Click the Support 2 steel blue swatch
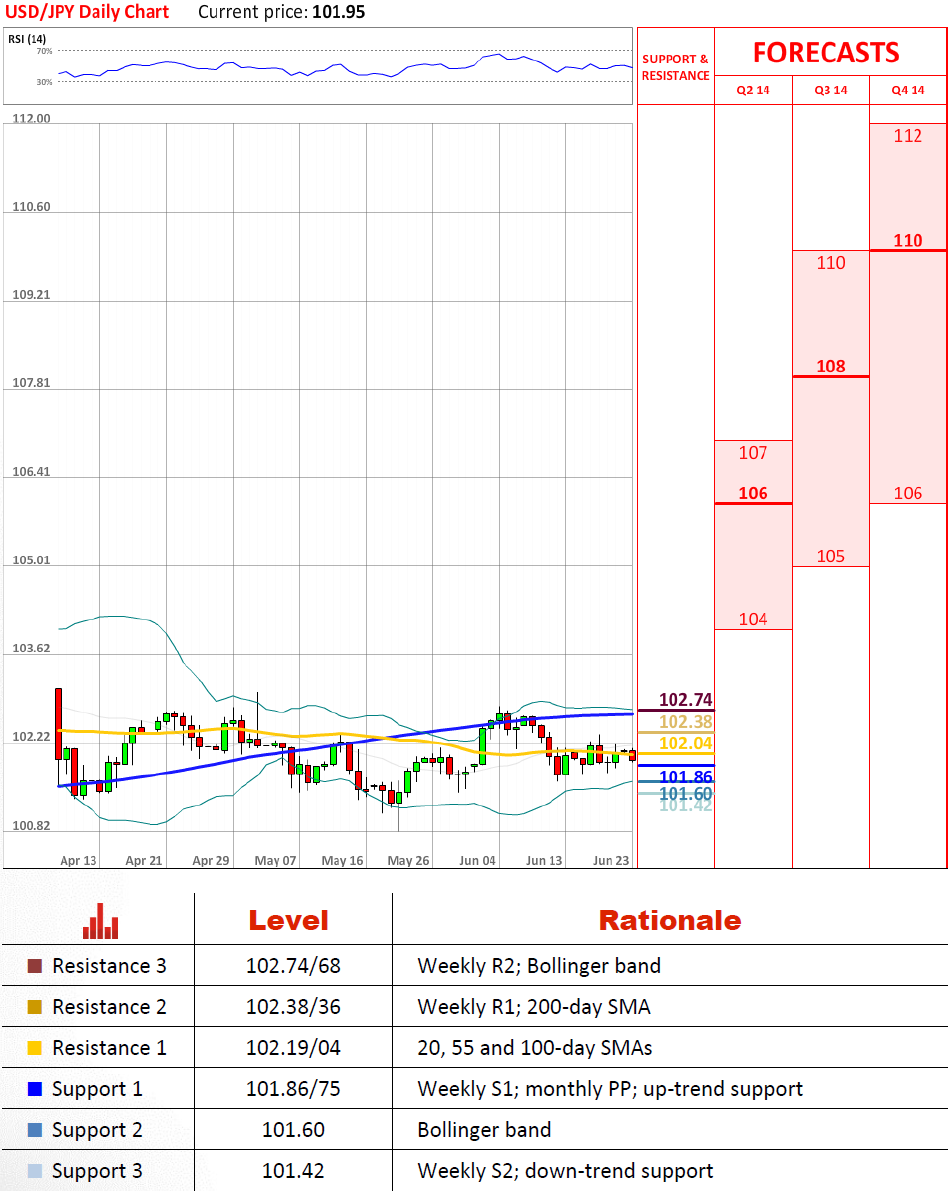This screenshot has width=949, height=1191. pyautogui.click(x=35, y=1130)
